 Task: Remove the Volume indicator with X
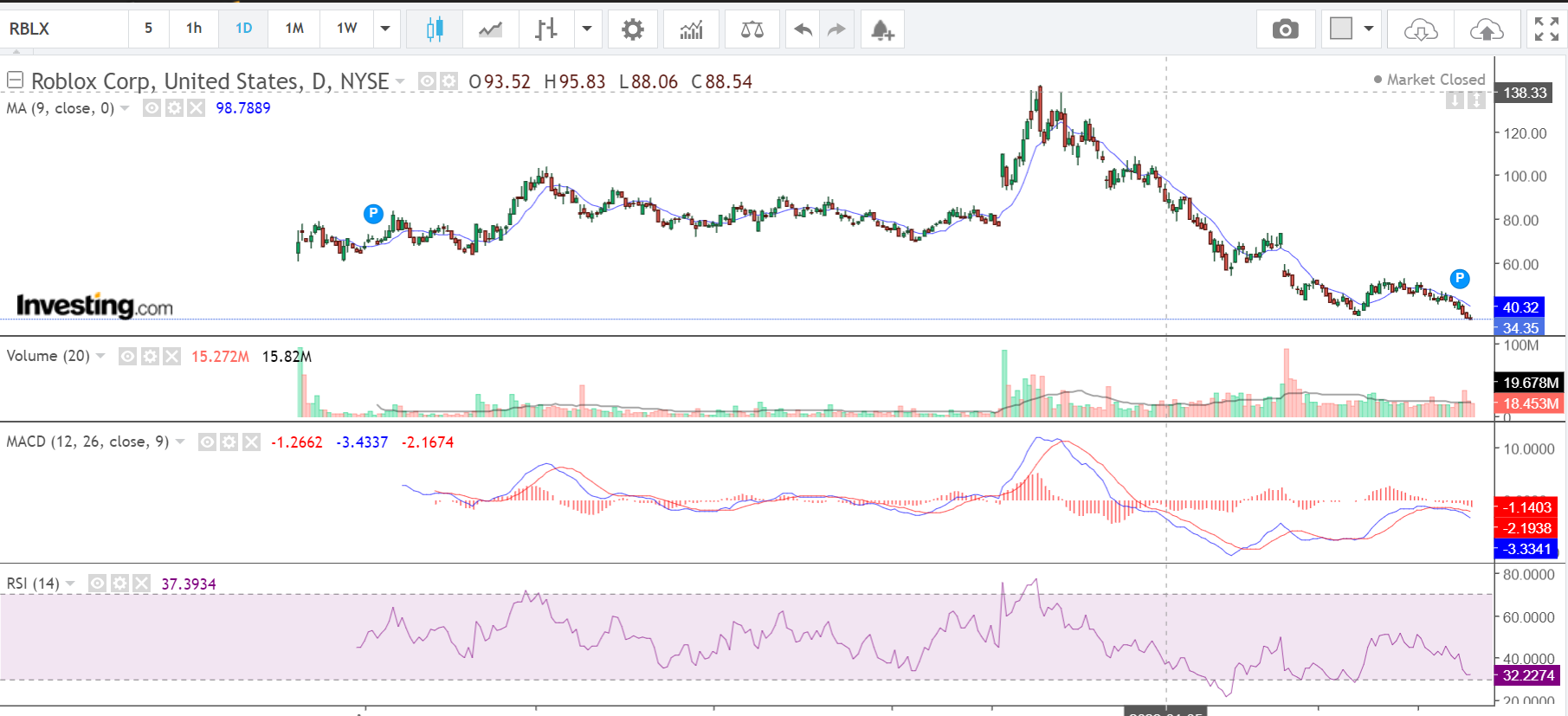pyautogui.click(x=172, y=357)
